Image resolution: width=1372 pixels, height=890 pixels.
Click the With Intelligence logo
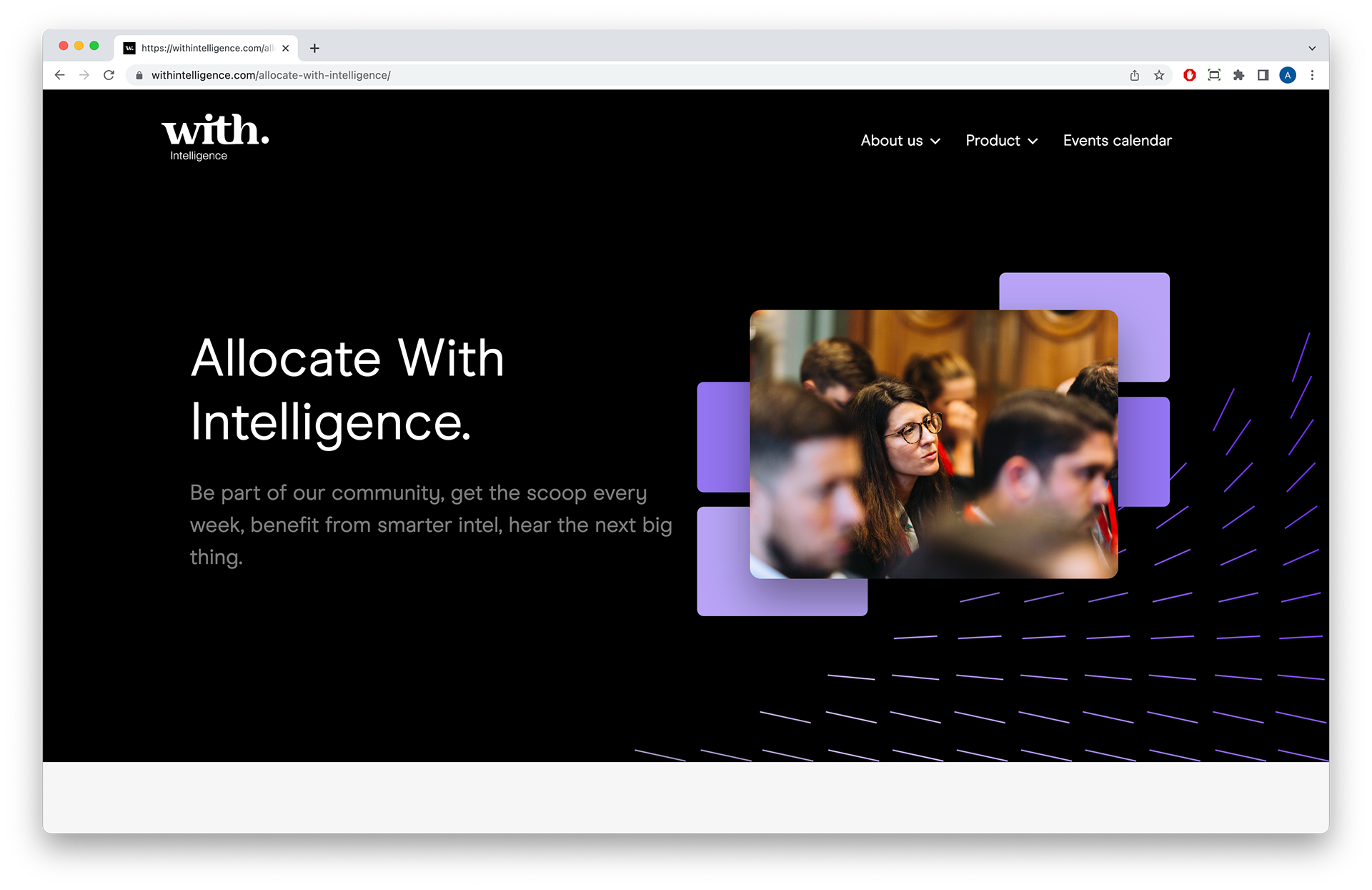click(x=215, y=137)
